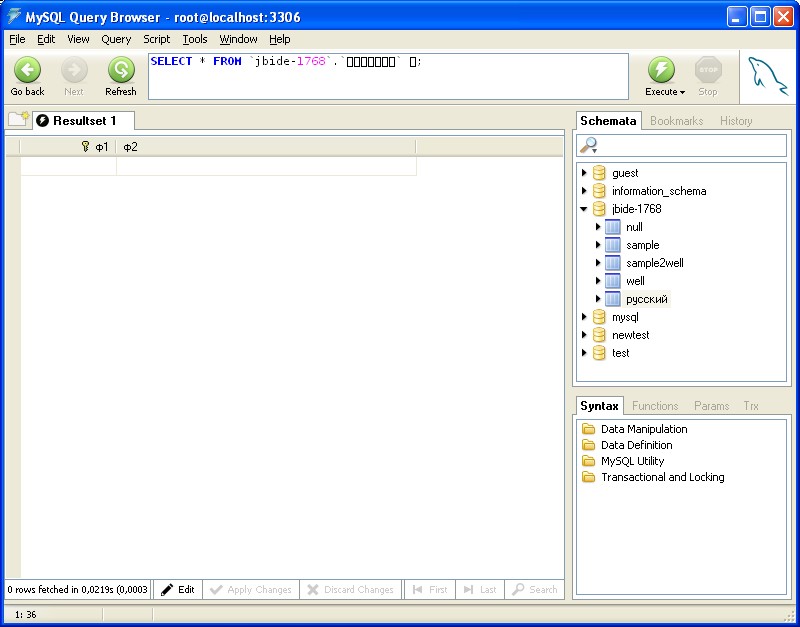This screenshot has height=627, width=800.
Task: Click the Stop query icon
Action: pos(708,70)
